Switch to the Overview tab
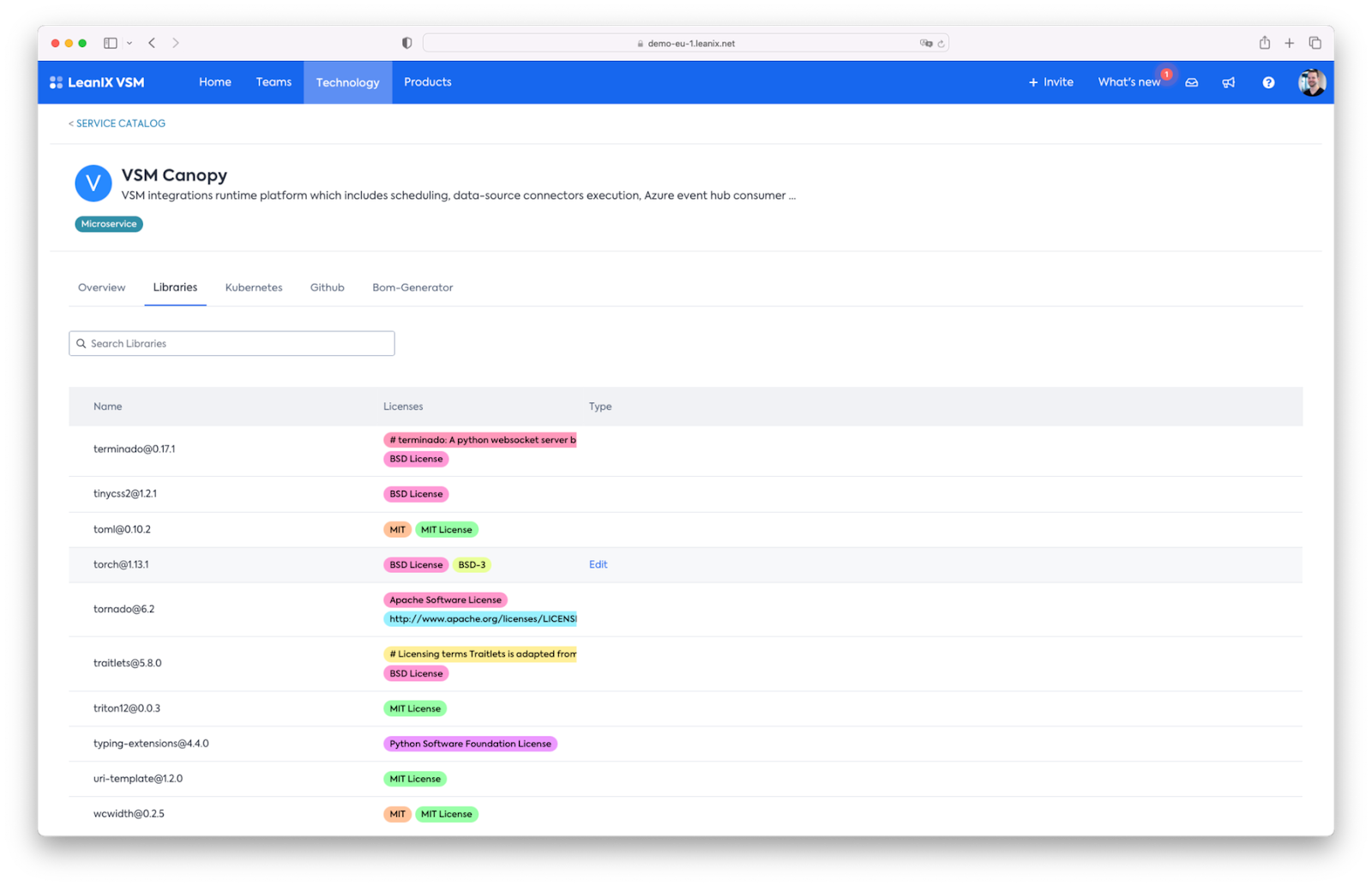 [101, 287]
